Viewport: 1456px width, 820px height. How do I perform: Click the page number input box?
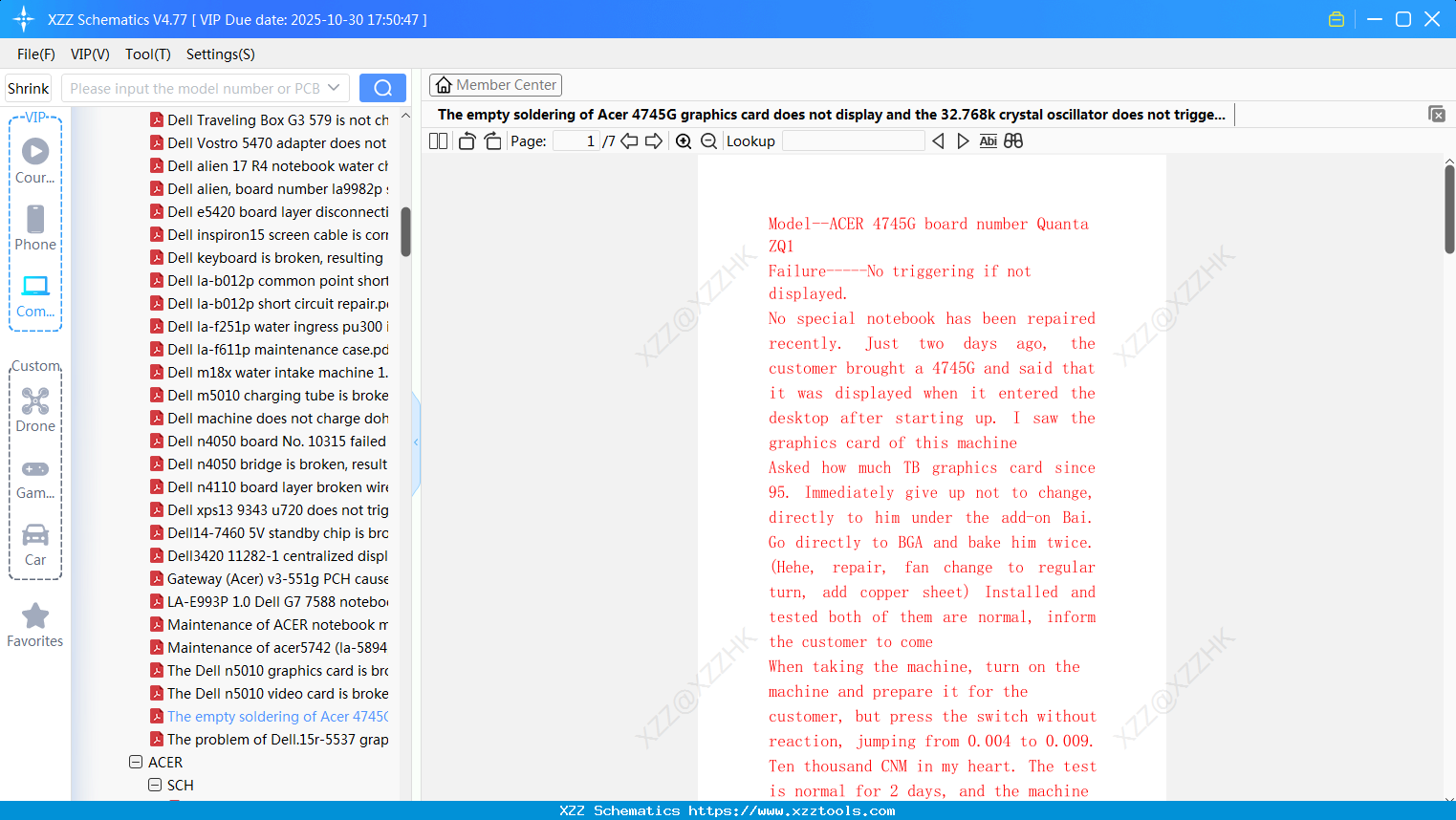tap(576, 140)
